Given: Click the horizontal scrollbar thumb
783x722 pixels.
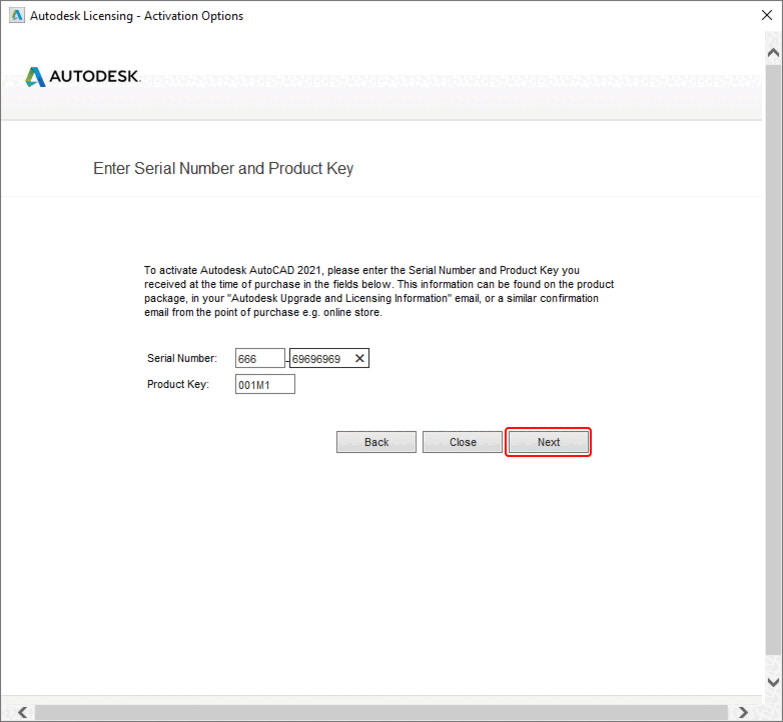Looking at the screenshot, I should point(381,712).
